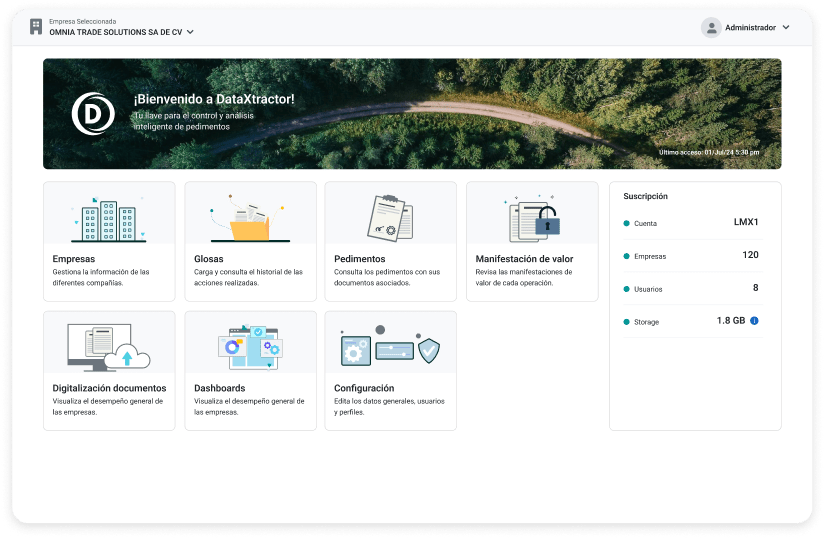Screen dimensions: 825x539
Task: Click the Configuración gears and shield icon
Action: click(x=390, y=348)
